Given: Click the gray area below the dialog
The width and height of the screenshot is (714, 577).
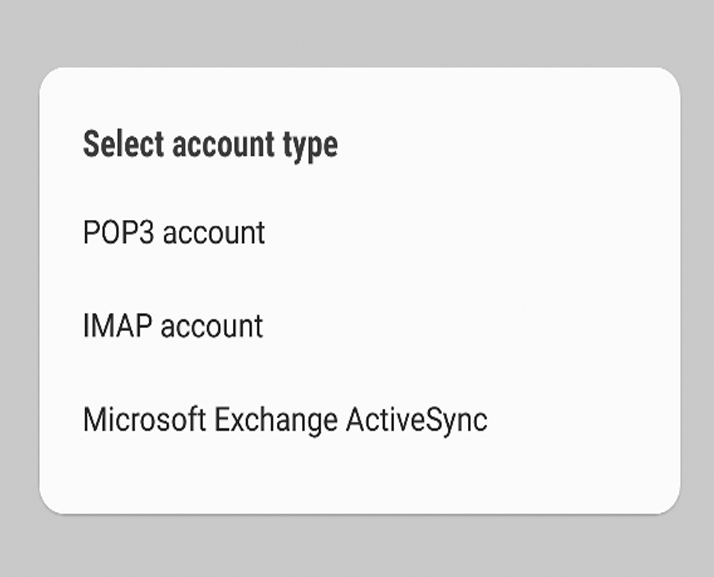Looking at the screenshot, I should [x=357, y=546].
